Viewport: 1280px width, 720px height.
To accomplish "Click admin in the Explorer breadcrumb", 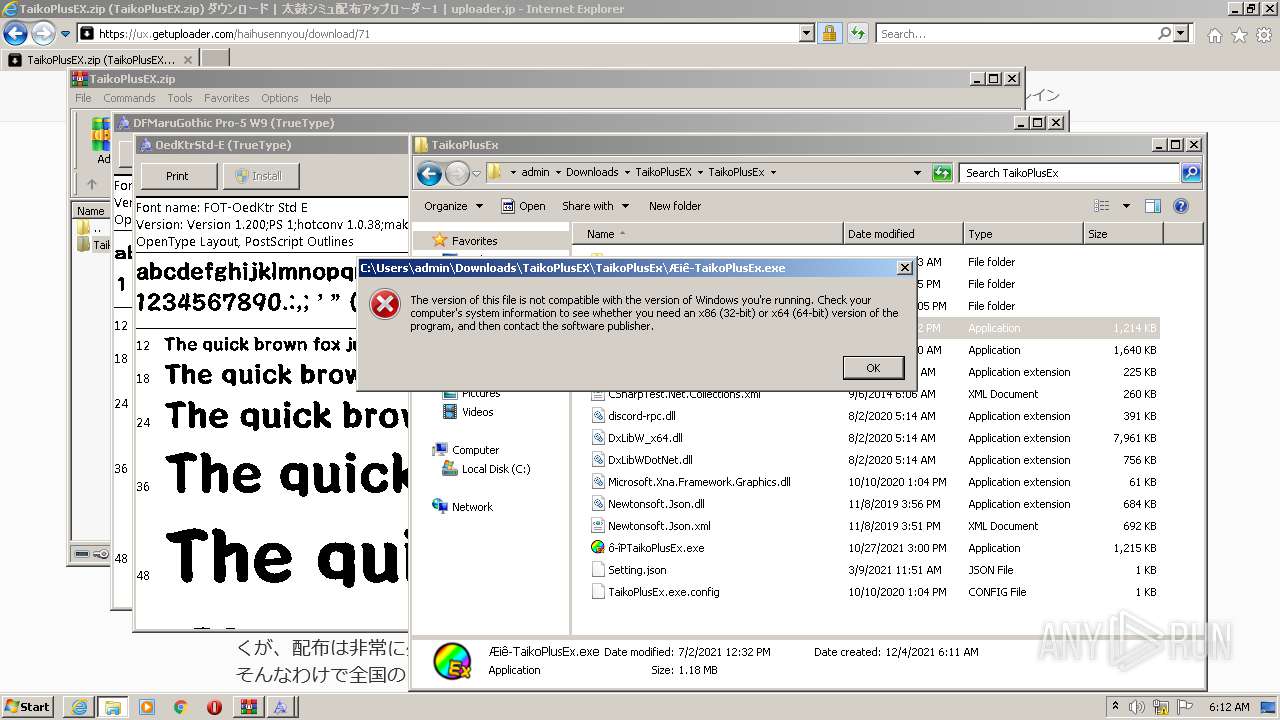I will [535, 172].
